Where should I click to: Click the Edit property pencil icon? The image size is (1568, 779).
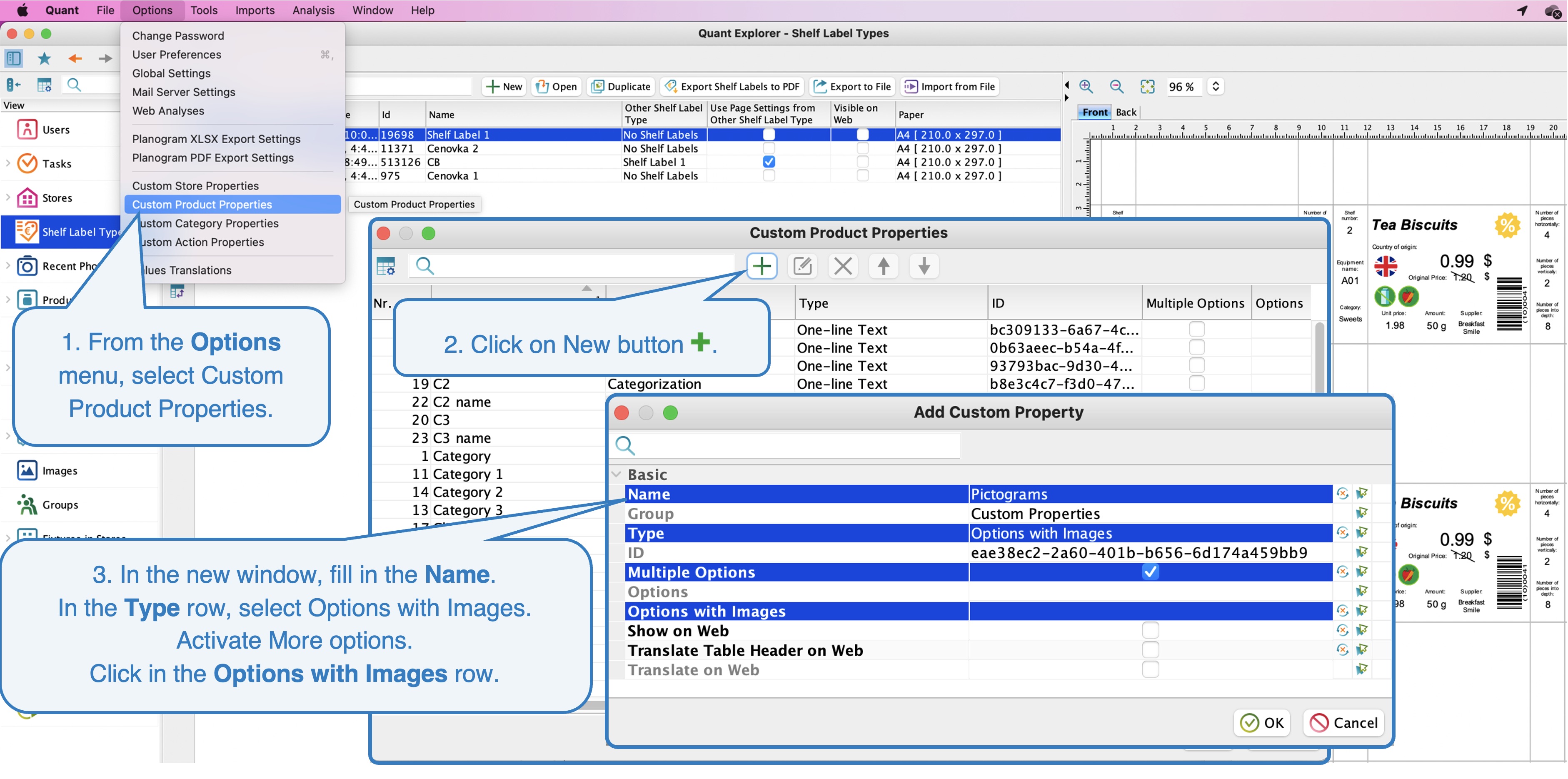point(802,266)
